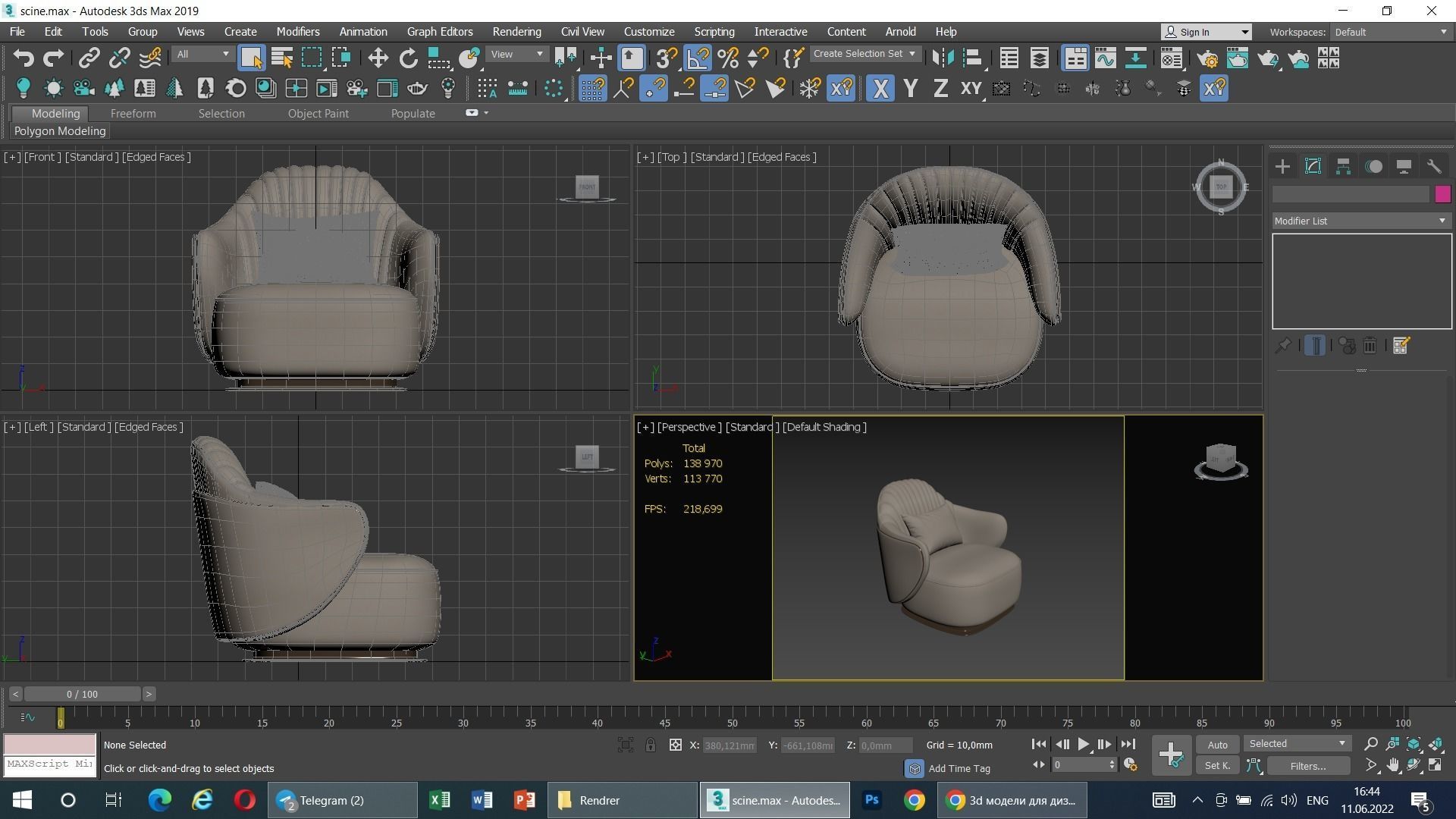Open key filter Selected dropdown
This screenshot has width=1456, height=819.
point(1297,744)
